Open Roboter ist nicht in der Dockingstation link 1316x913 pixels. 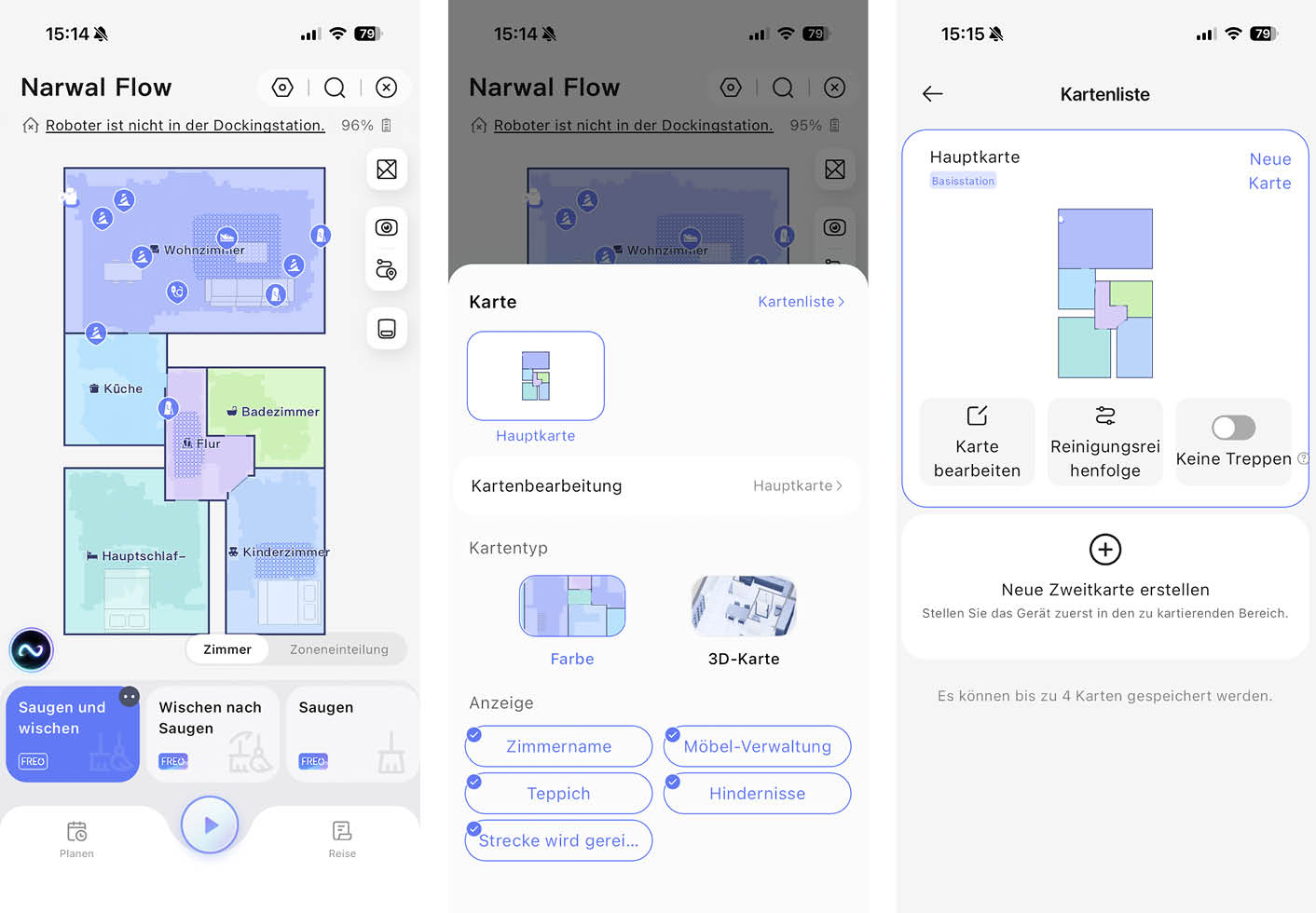(185, 125)
